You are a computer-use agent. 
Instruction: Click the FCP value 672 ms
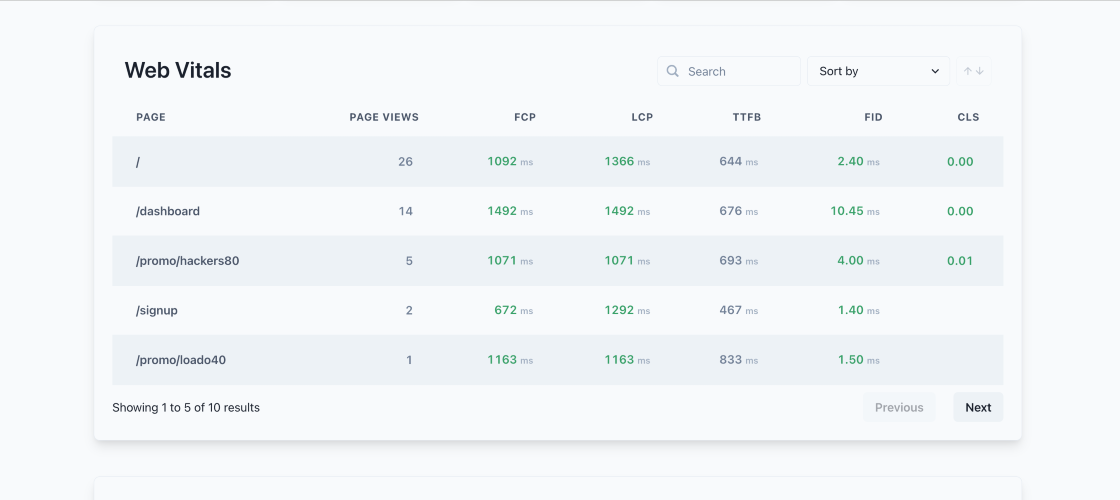(514, 310)
